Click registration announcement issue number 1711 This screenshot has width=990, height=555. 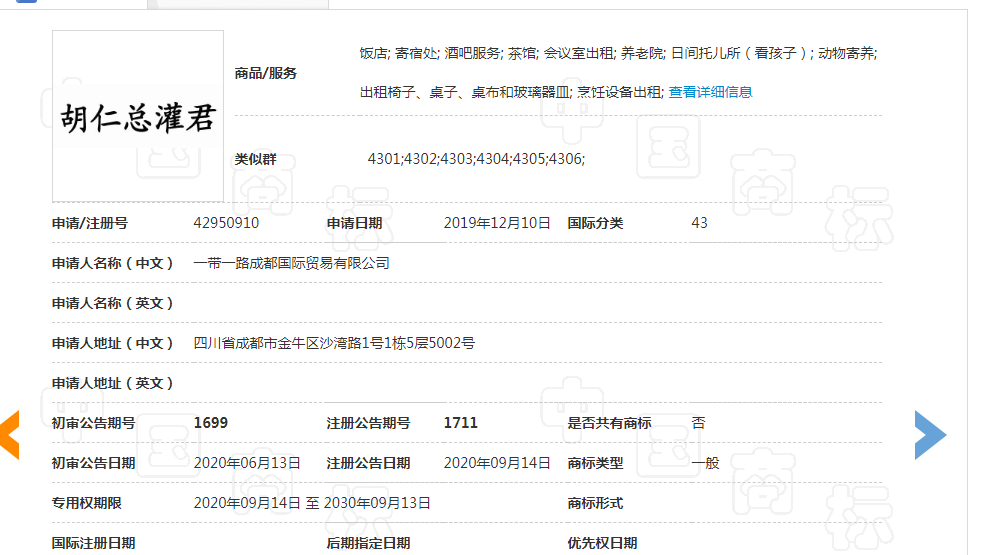click(461, 423)
